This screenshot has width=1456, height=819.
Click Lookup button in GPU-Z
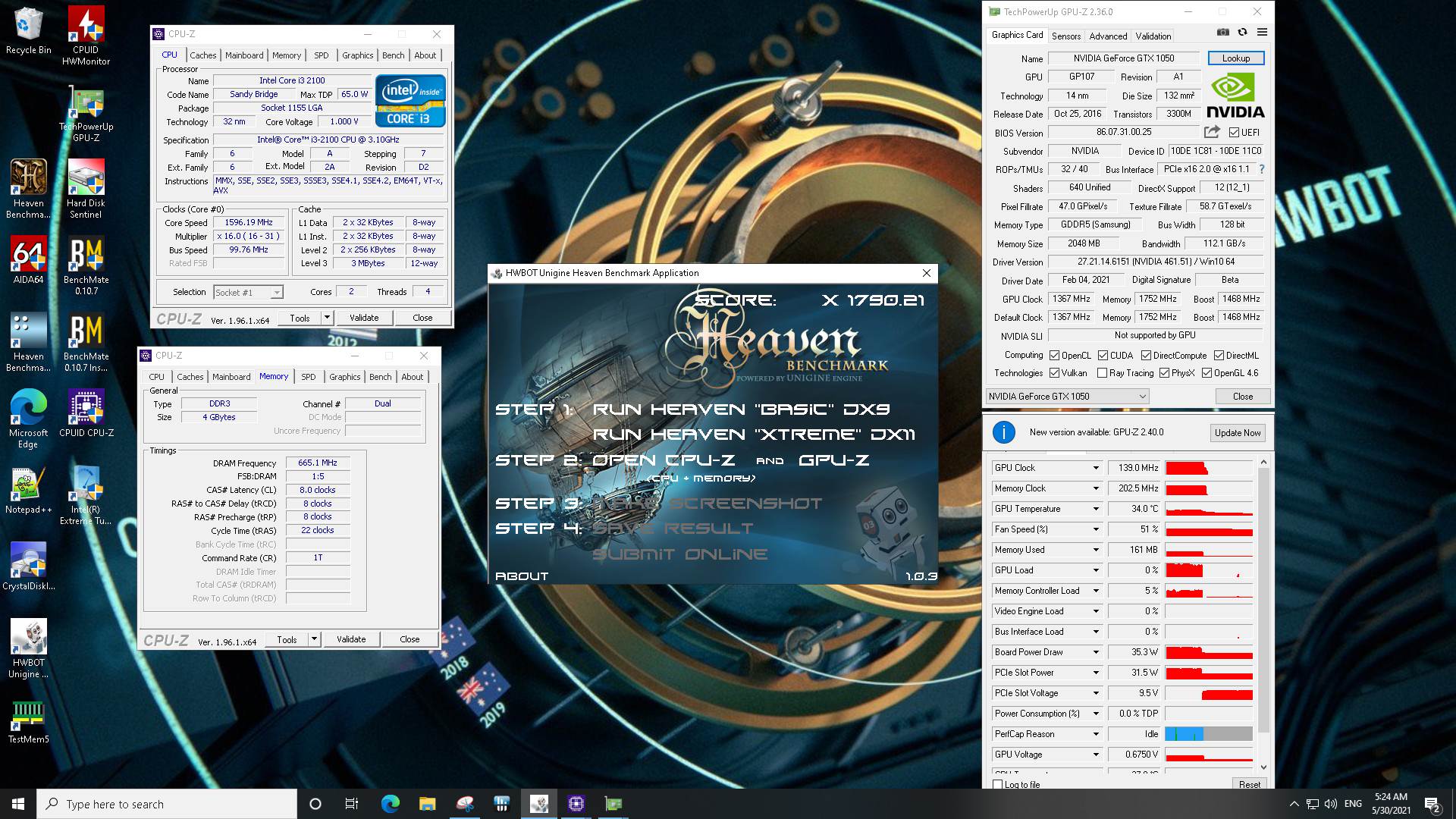coord(1235,58)
